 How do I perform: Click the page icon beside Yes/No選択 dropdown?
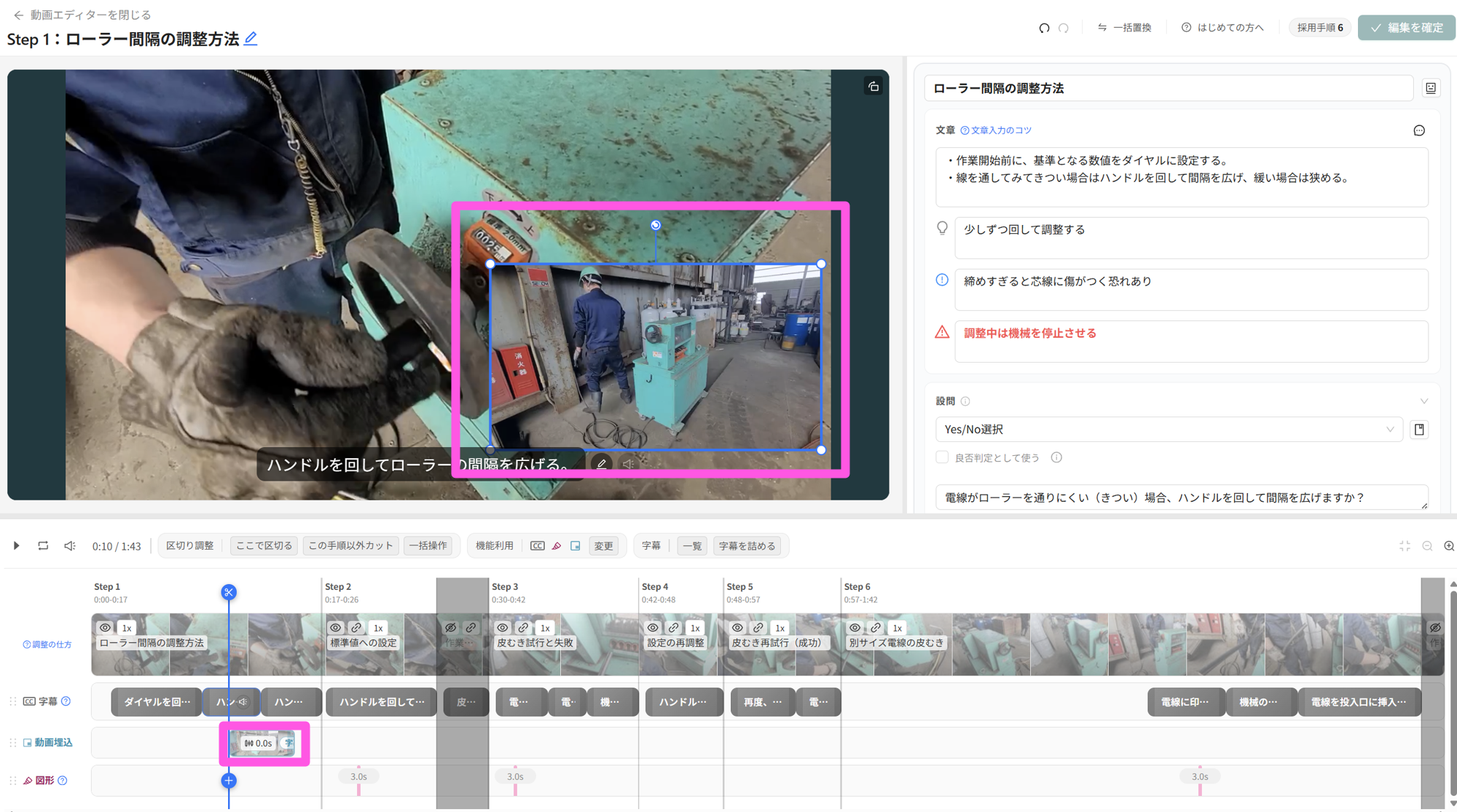point(1419,430)
